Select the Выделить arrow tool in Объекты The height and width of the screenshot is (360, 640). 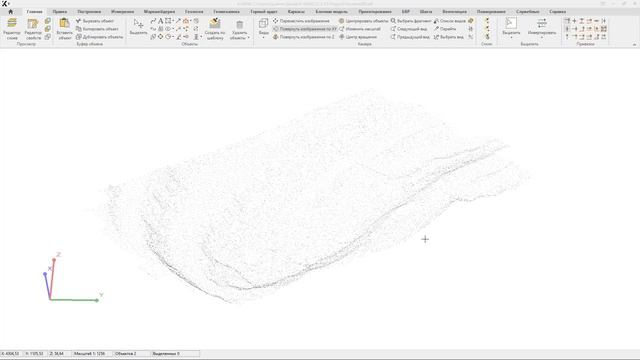138,27
